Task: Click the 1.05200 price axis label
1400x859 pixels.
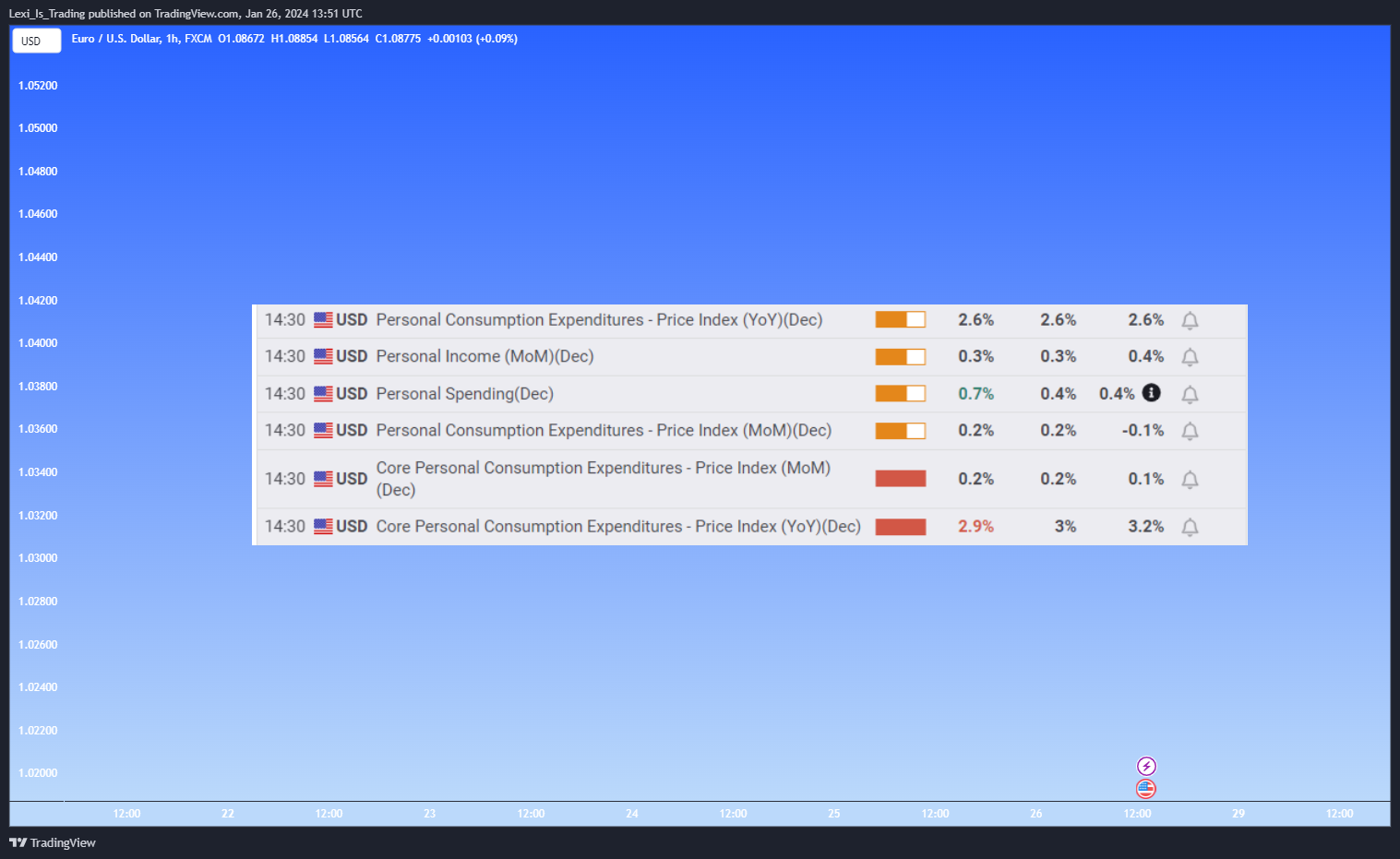Action: 38,86
